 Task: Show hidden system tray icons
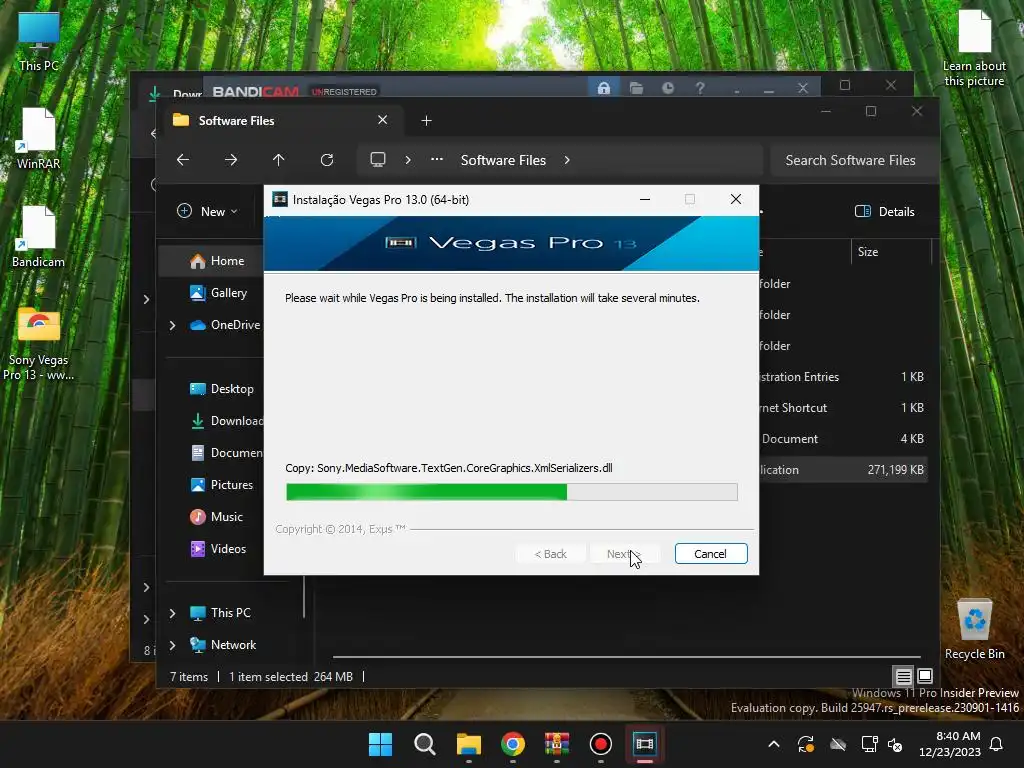click(774, 744)
